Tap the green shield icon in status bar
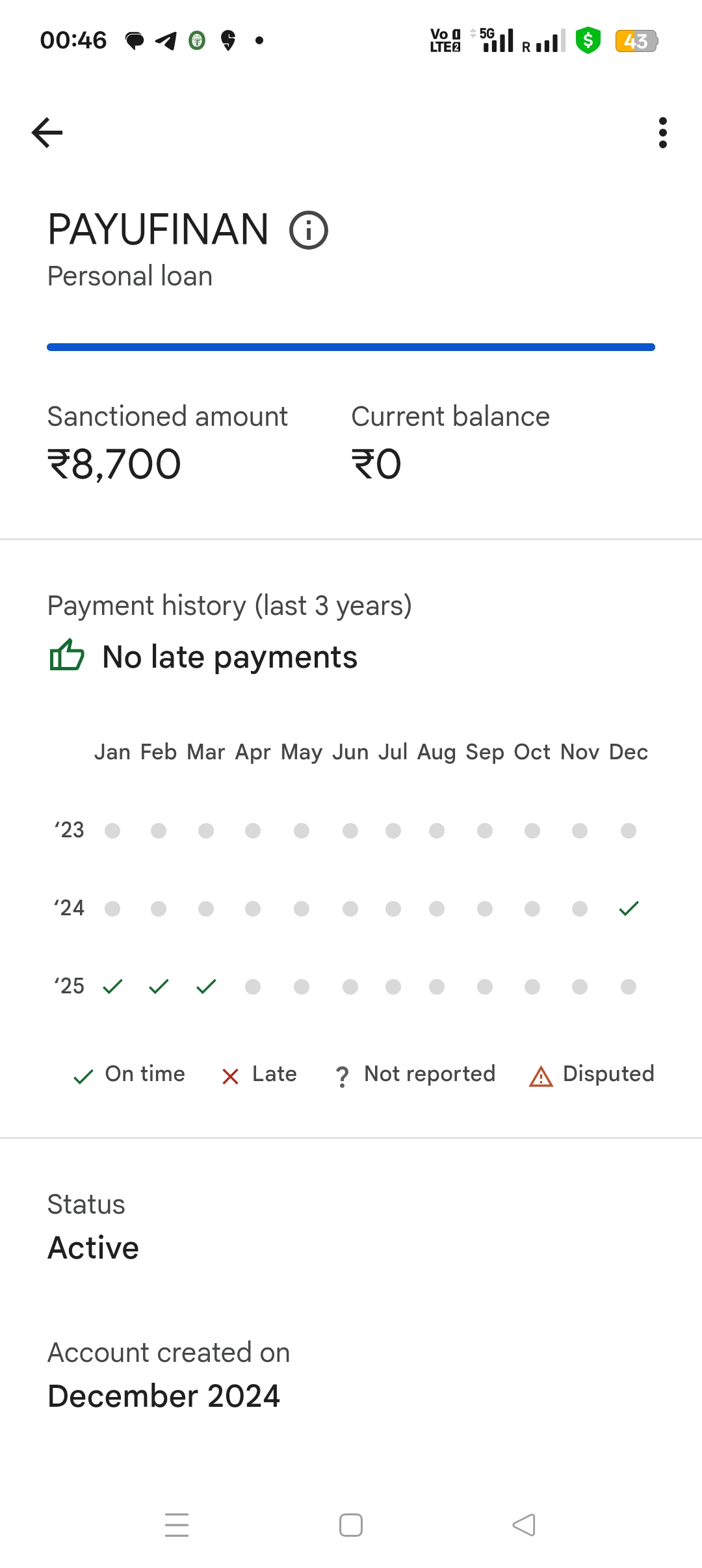The image size is (702, 1568). (x=588, y=40)
